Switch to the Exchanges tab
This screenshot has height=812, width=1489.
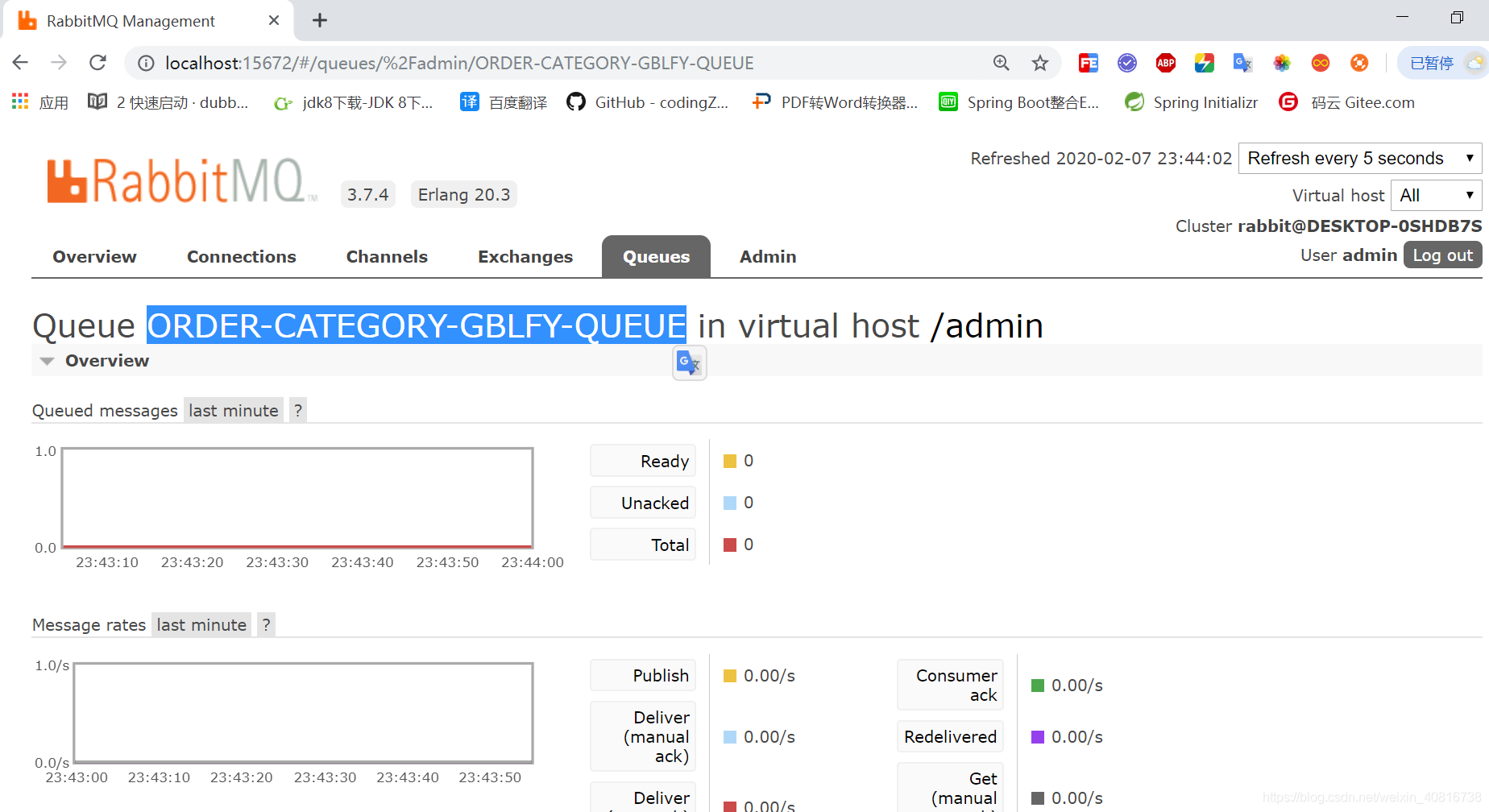click(x=525, y=256)
